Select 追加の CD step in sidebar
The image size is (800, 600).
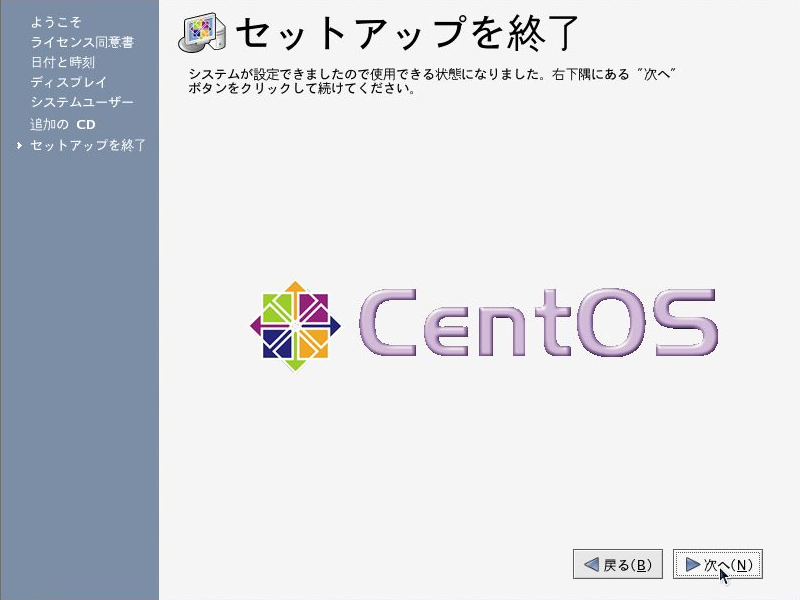pos(63,124)
